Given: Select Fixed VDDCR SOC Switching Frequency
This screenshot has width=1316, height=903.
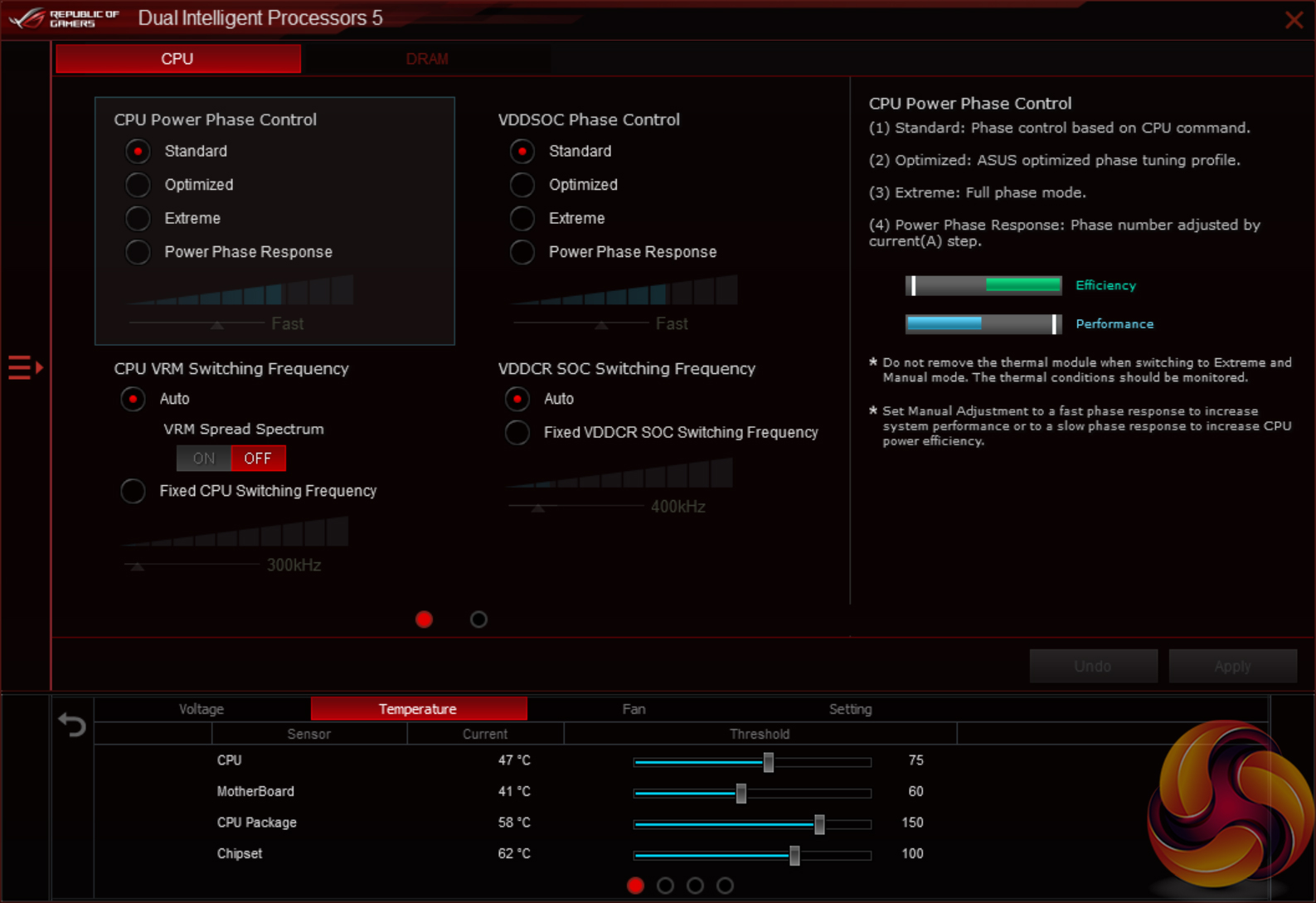Looking at the screenshot, I should point(517,432).
